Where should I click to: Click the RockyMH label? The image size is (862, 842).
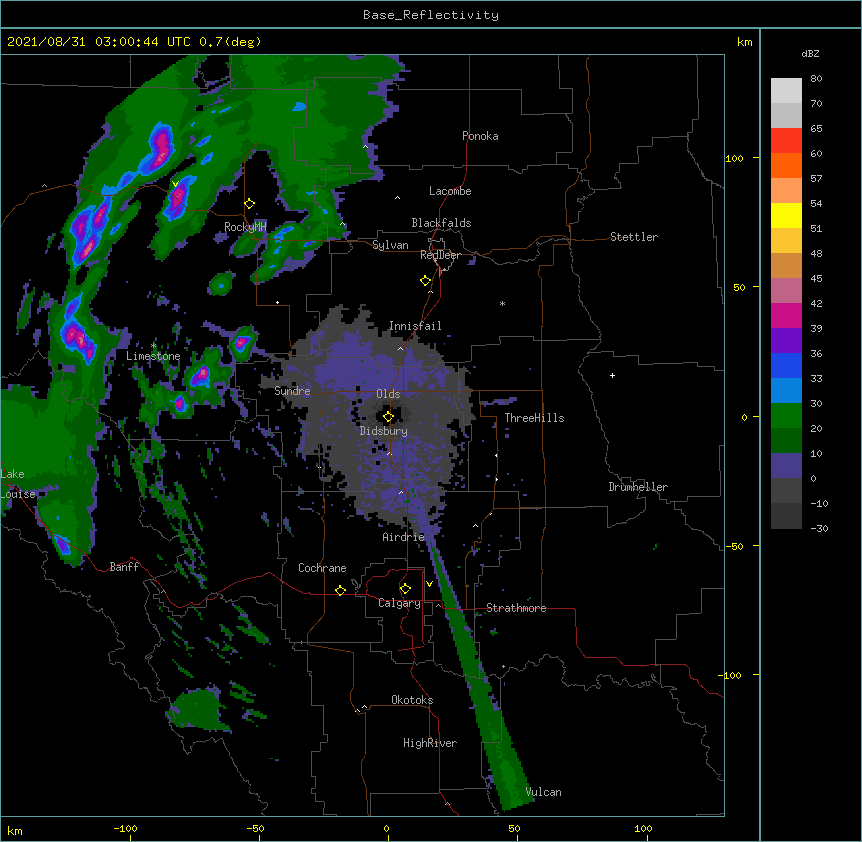(x=245, y=227)
